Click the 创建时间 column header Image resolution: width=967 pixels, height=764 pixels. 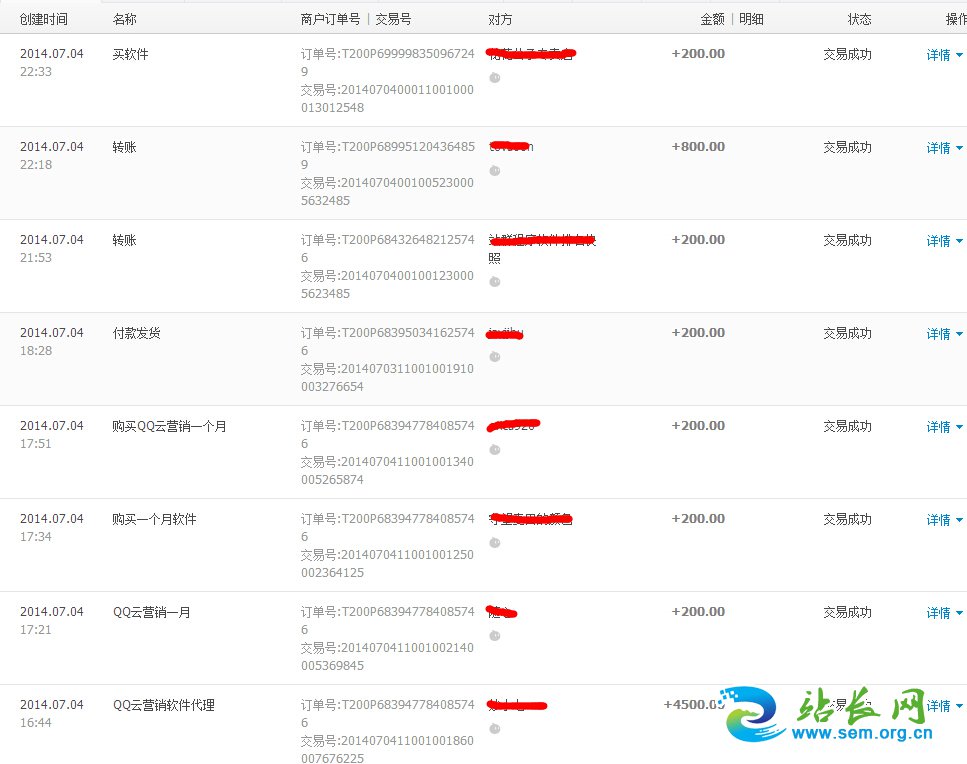44,19
